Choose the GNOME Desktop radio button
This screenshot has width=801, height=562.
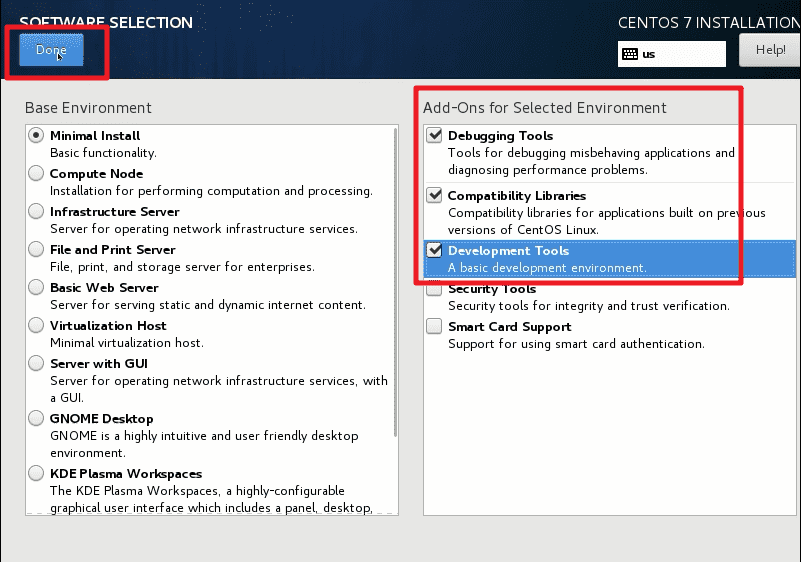pyautogui.click(x=36, y=418)
